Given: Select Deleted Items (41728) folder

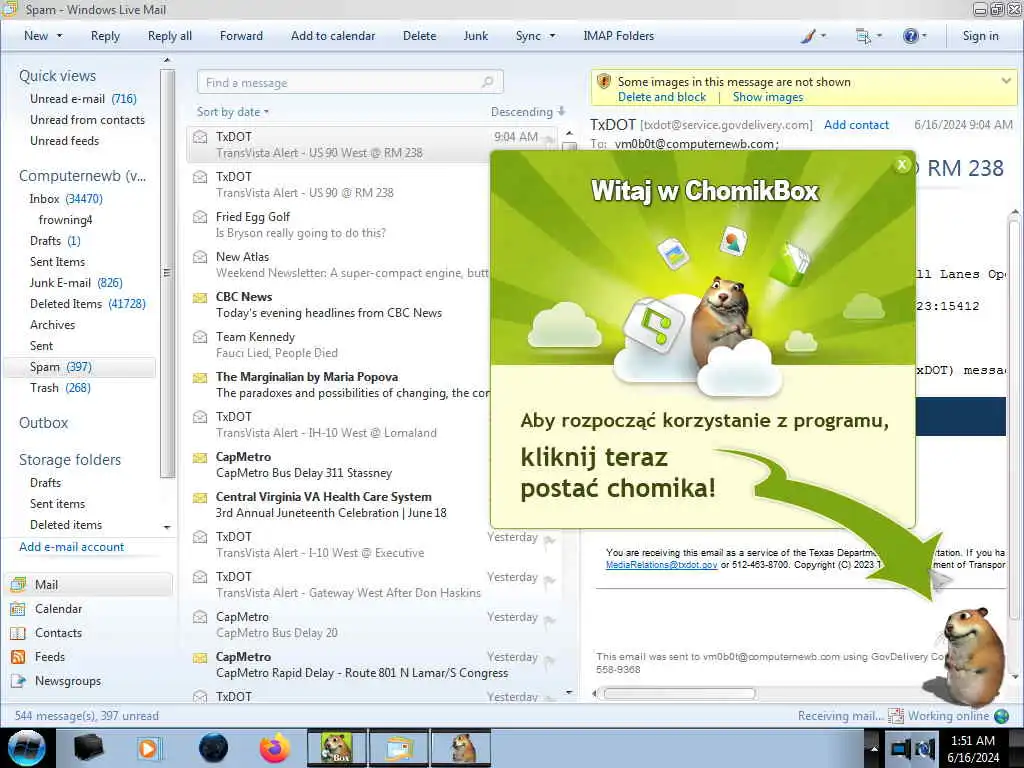Looking at the screenshot, I should coord(88,304).
